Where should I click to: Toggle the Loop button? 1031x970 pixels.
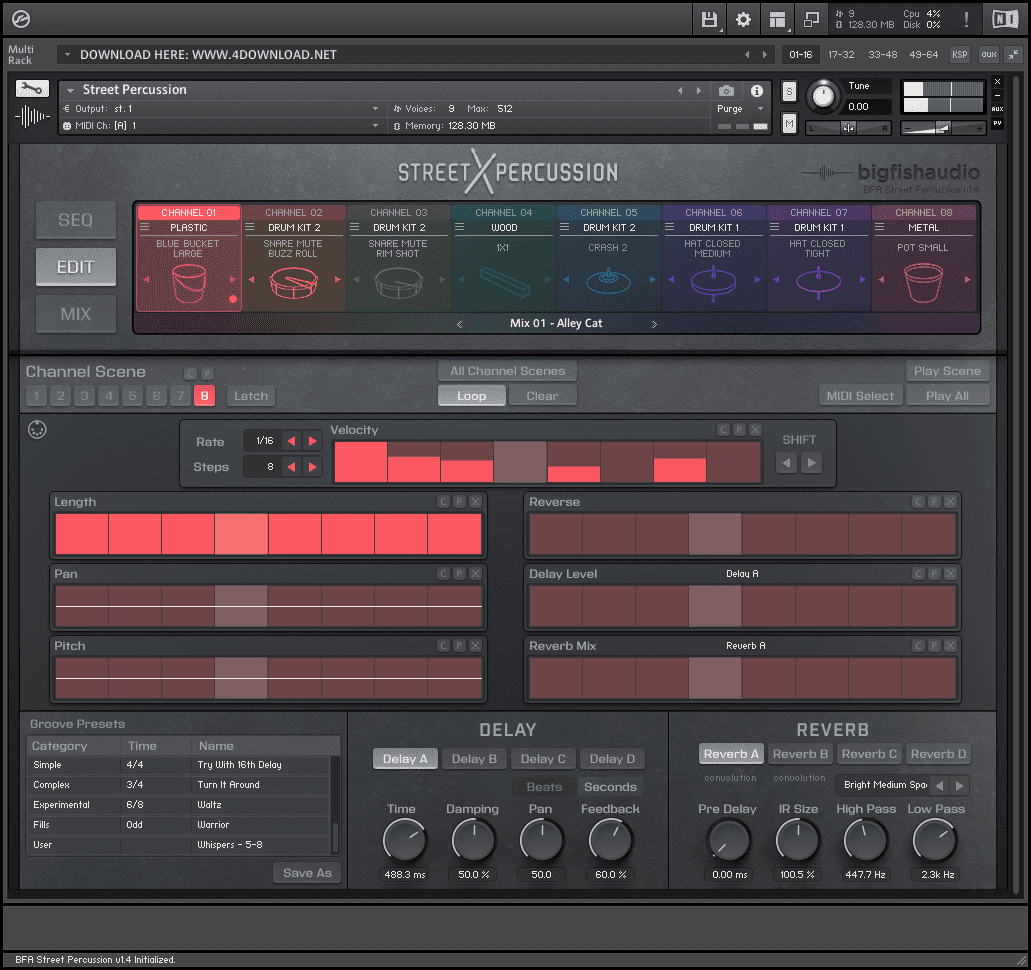pos(471,396)
